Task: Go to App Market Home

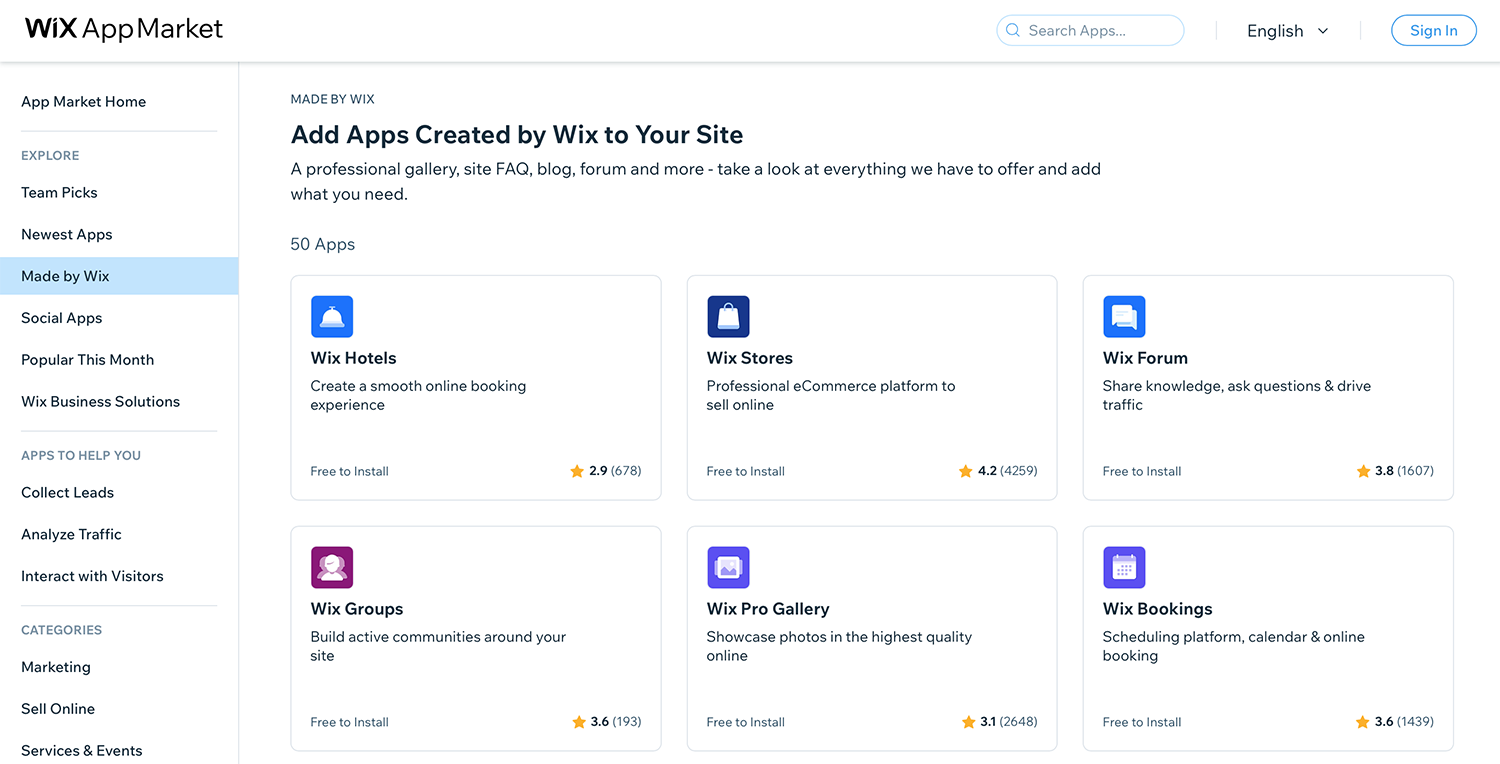Action: [84, 102]
